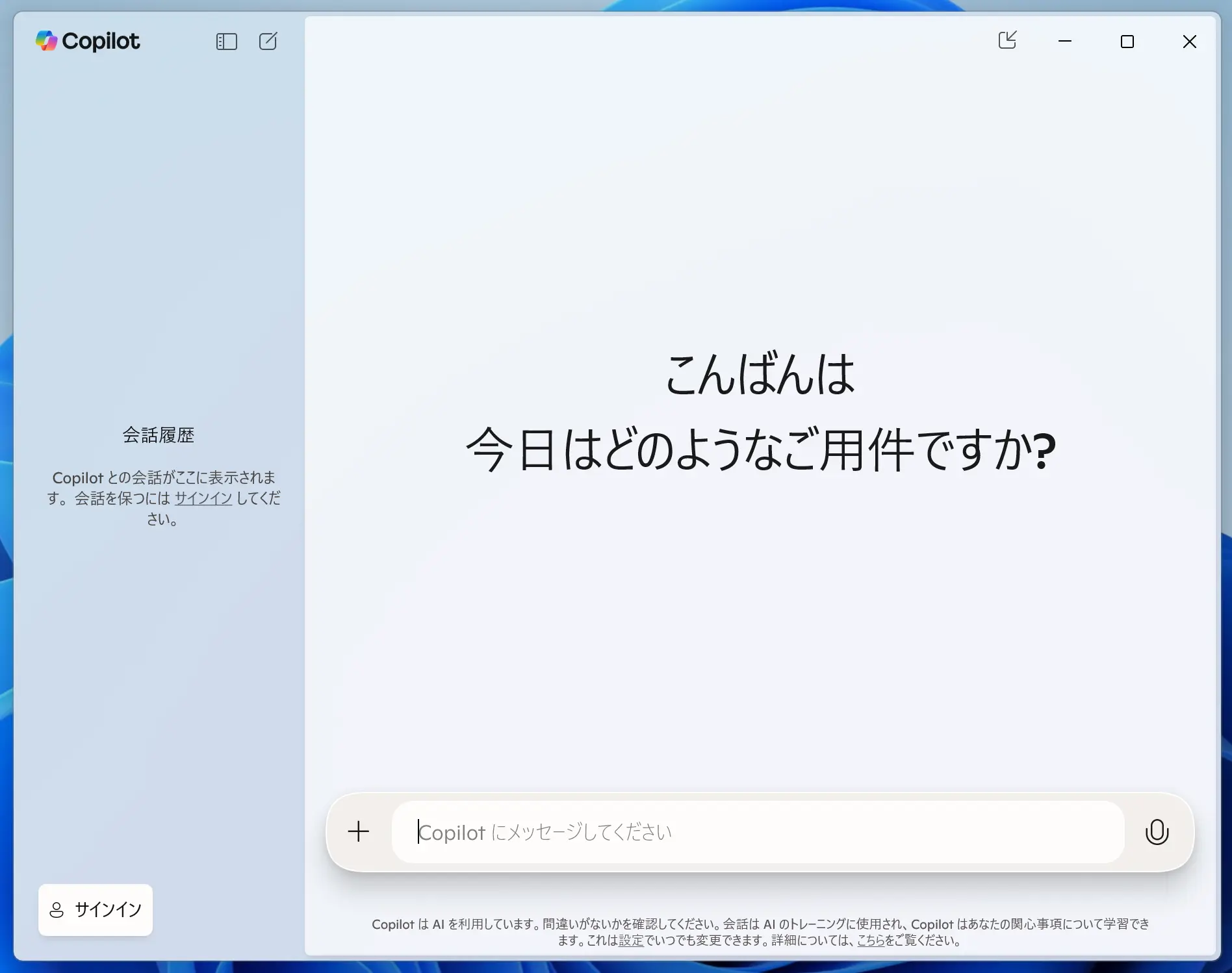This screenshot has height=973, width=1232.
Task: Open attachment options with the plus icon
Action: click(358, 831)
